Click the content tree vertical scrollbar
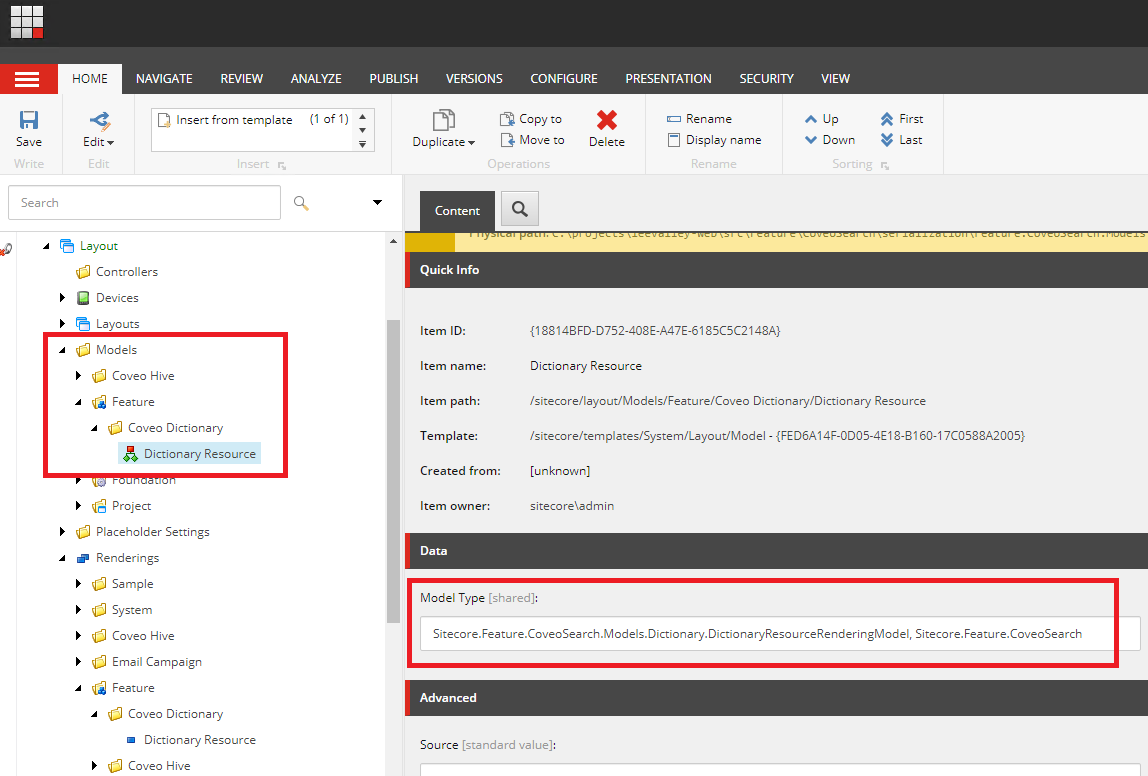The width and height of the screenshot is (1148, 776). tap(393, 472)
